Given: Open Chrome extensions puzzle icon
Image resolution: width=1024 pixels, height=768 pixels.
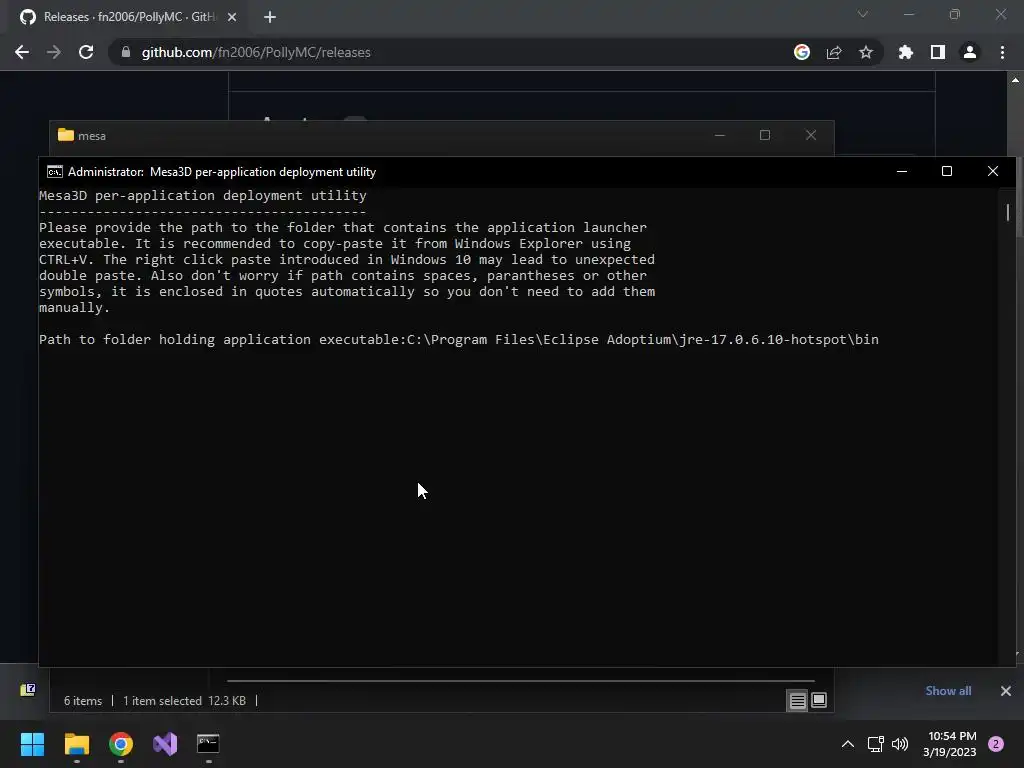Looking at the screenshot, I should pos(906,52).
